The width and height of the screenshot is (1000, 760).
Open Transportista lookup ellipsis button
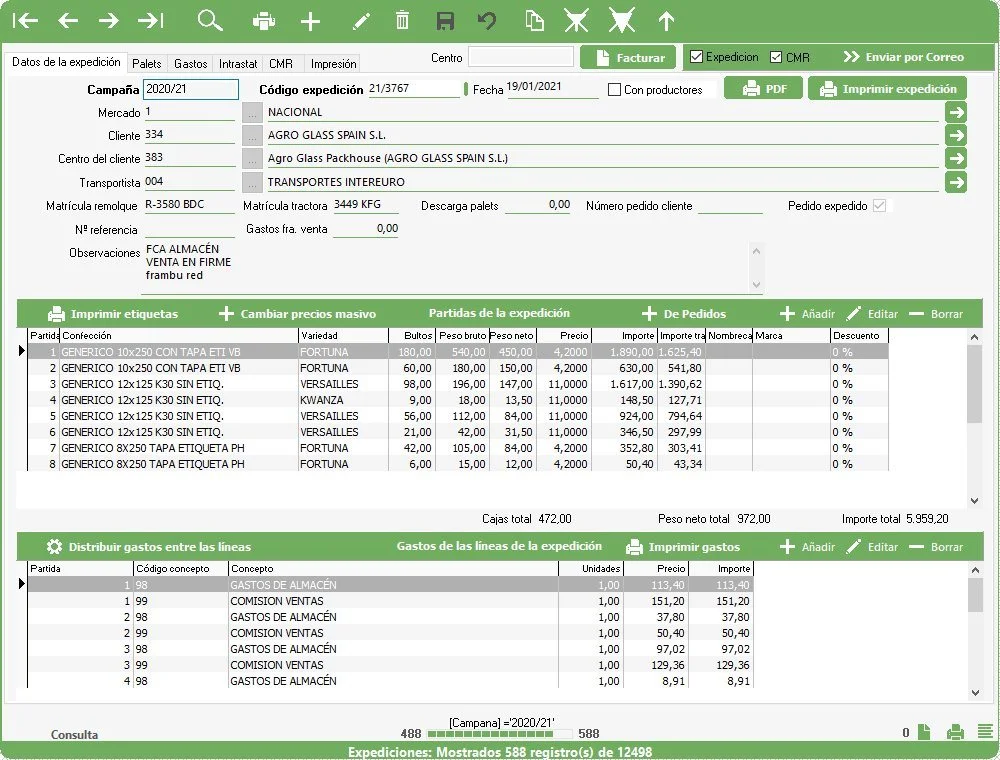click(x=253, y=182)
